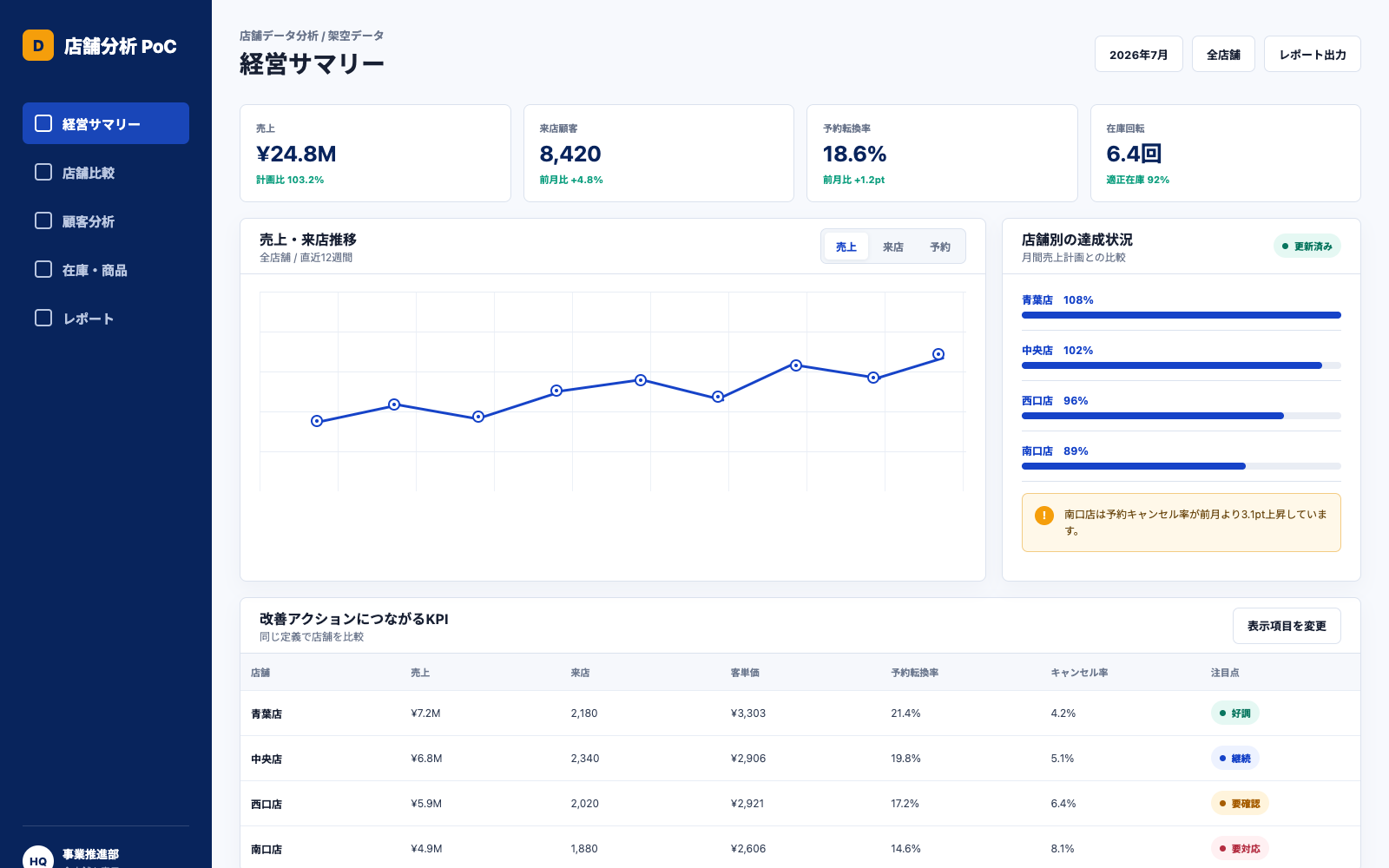The width and height of the screenshot is (1389, 868).
Task: Click the last data point on line chart
Action: coord(938,354)
